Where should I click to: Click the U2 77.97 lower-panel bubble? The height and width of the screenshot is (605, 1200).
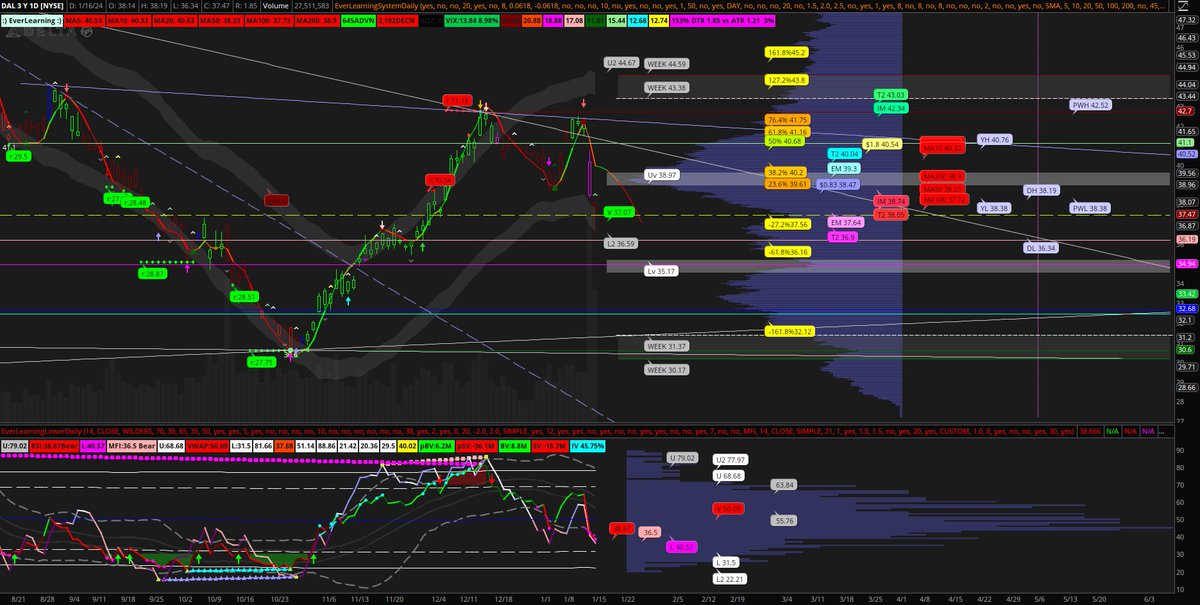tap(730, 460)
